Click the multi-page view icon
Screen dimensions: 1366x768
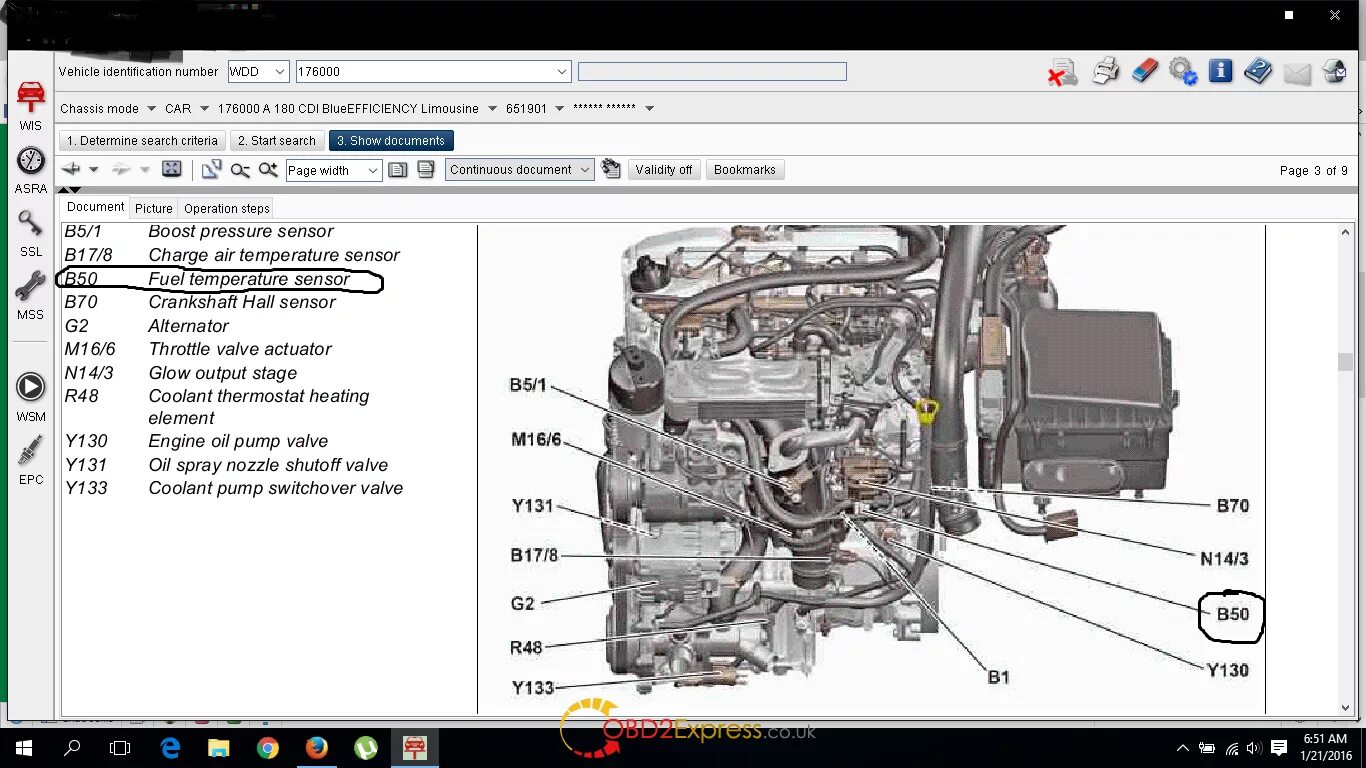point(426,170)
